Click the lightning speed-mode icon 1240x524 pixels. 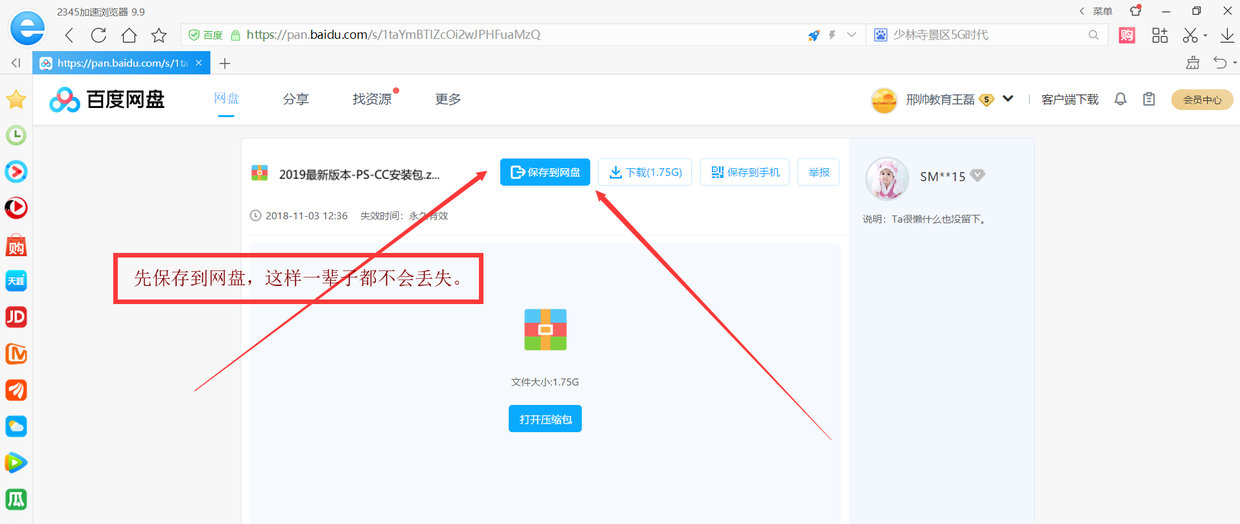tap(832, 35)
